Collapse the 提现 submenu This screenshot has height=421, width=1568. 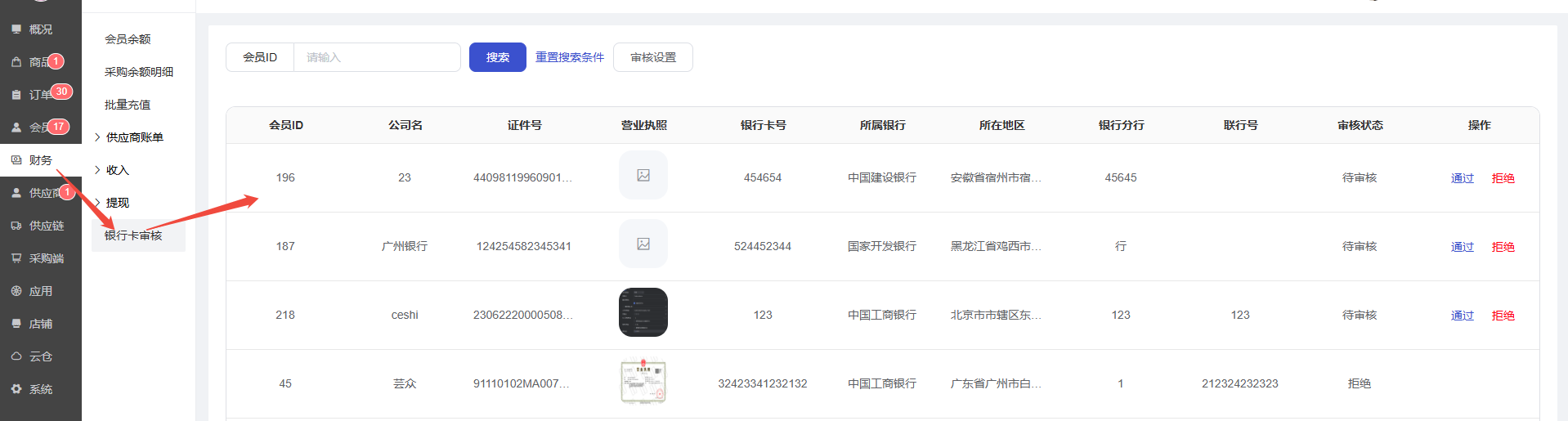[x=98, y=203]
